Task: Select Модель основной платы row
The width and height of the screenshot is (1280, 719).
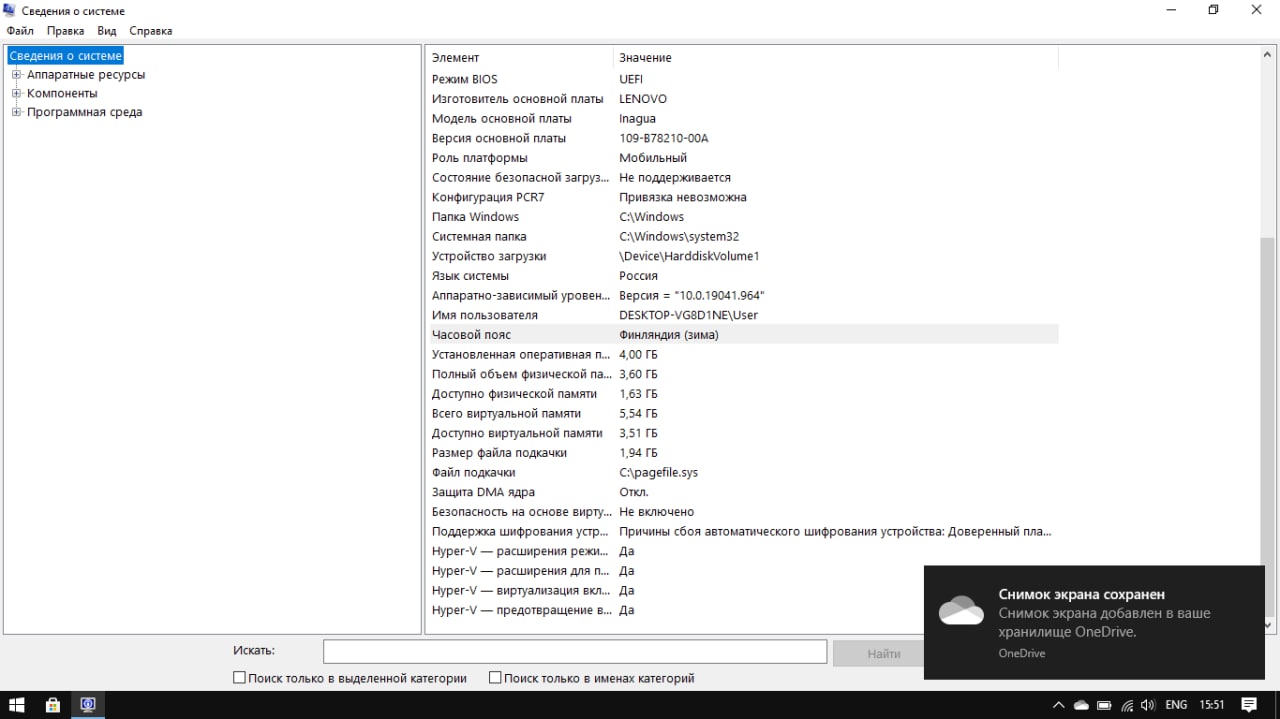Action: click(x=743, y=118)
